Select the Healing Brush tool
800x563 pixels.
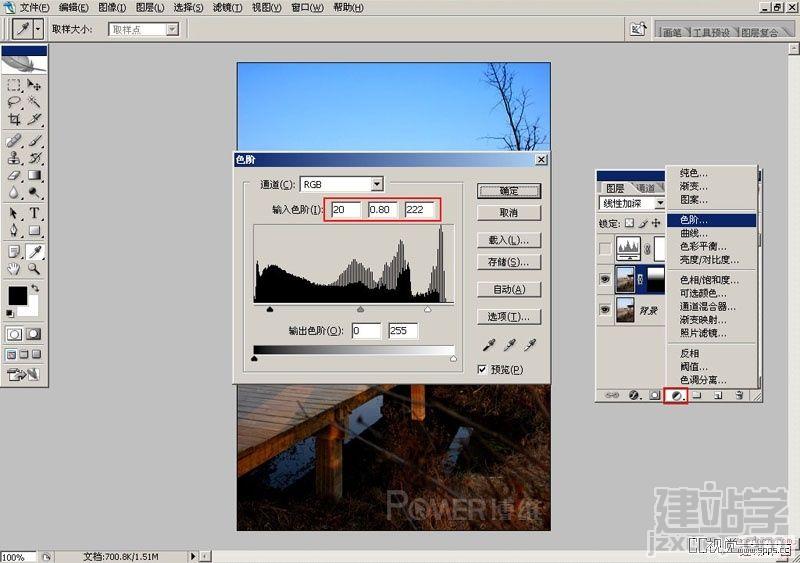pyautogui.click(x=14, y=140)
